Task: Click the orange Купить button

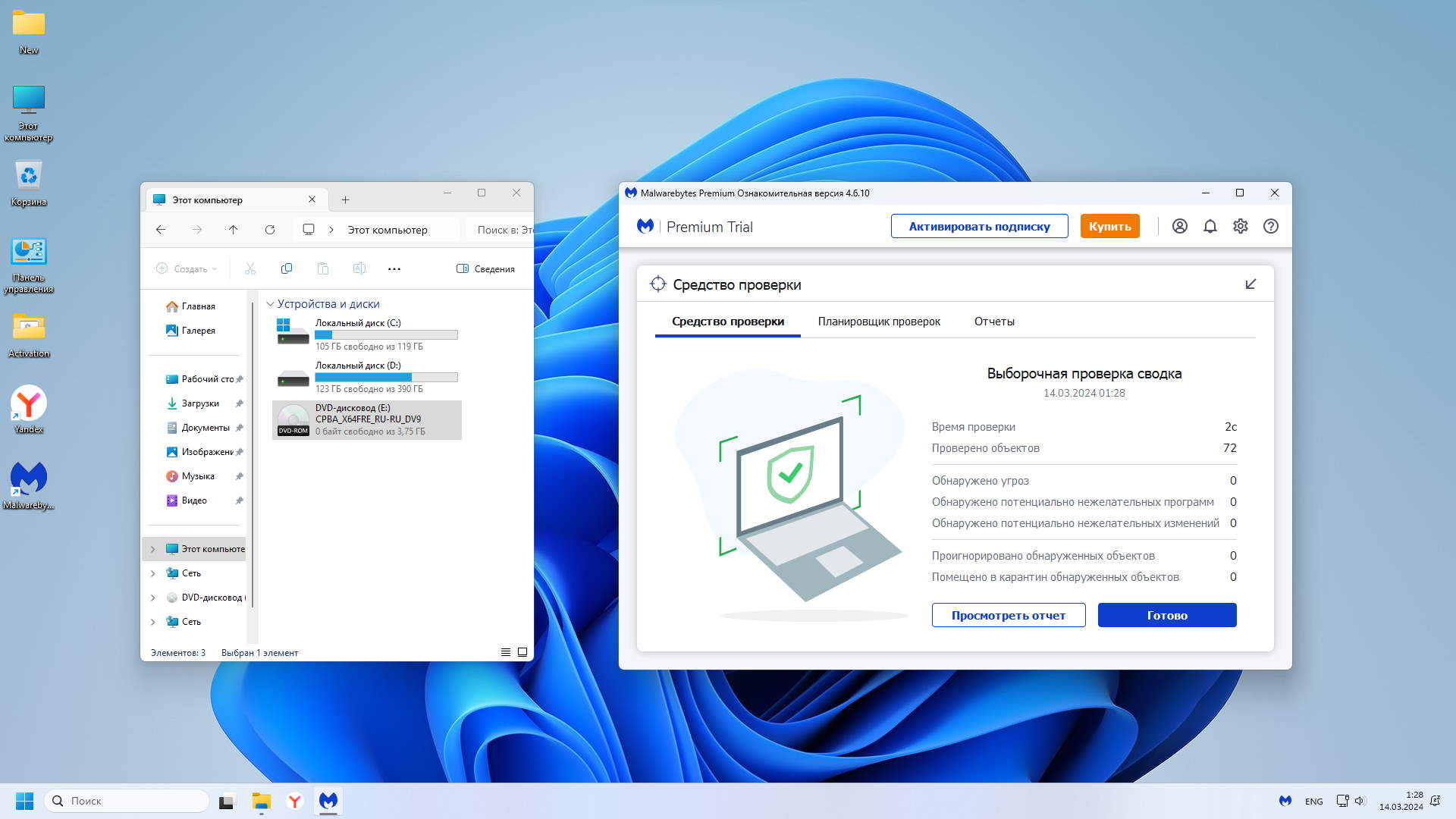Action: click(x=1109, y=226)
